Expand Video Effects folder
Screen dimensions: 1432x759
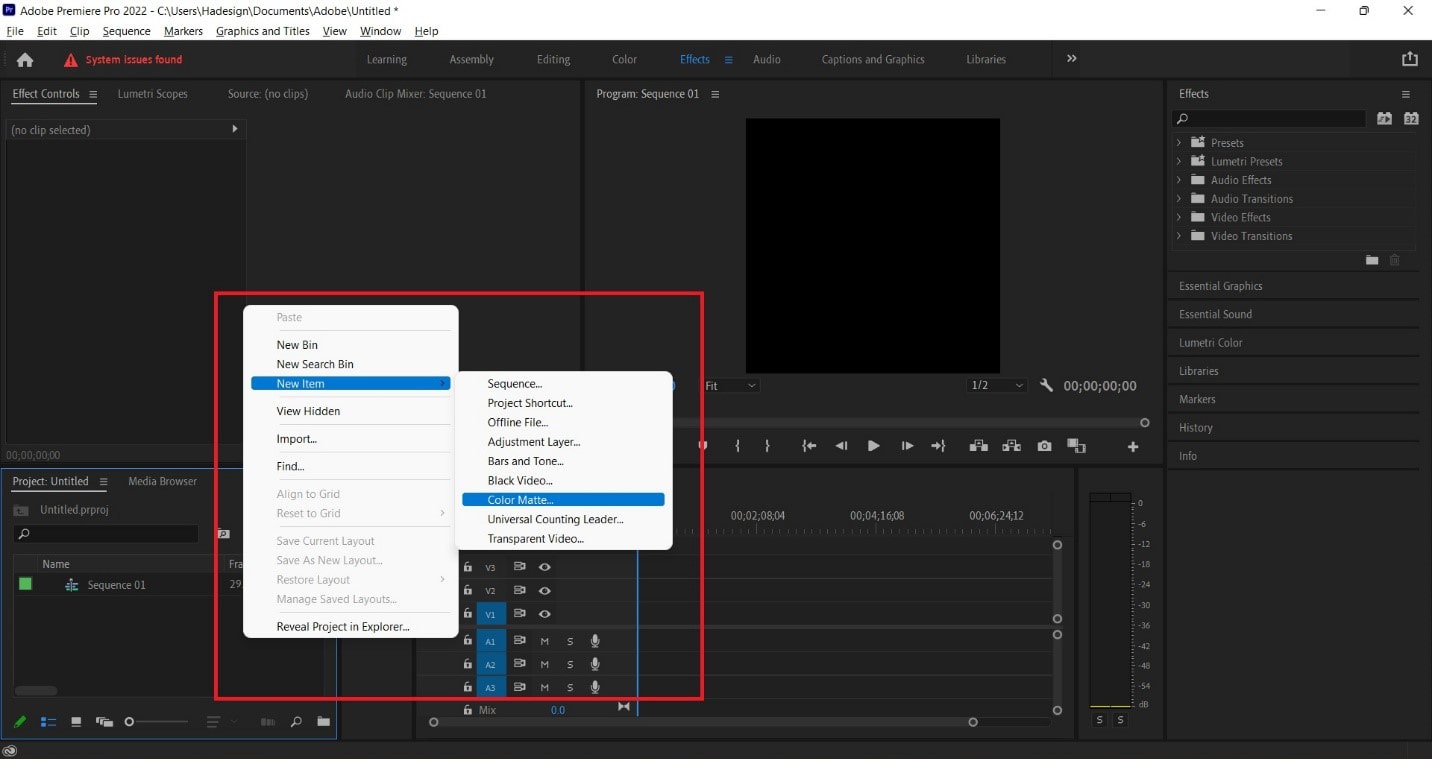pos(1179,217)
